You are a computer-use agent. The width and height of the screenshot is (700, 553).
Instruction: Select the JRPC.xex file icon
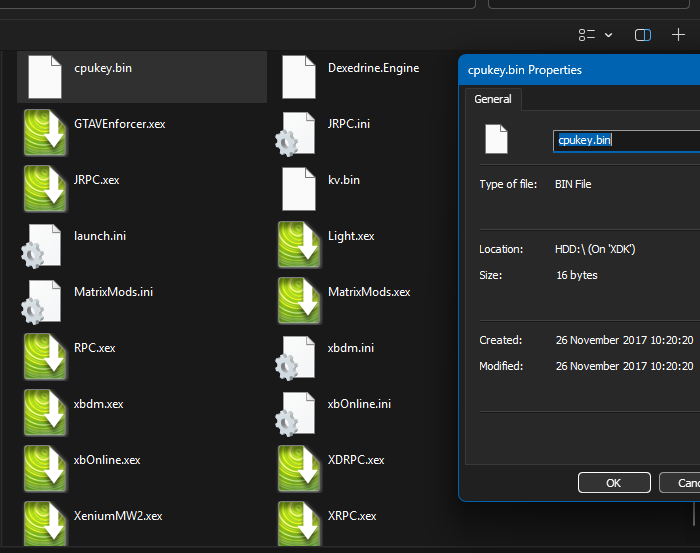click(45, 188)
